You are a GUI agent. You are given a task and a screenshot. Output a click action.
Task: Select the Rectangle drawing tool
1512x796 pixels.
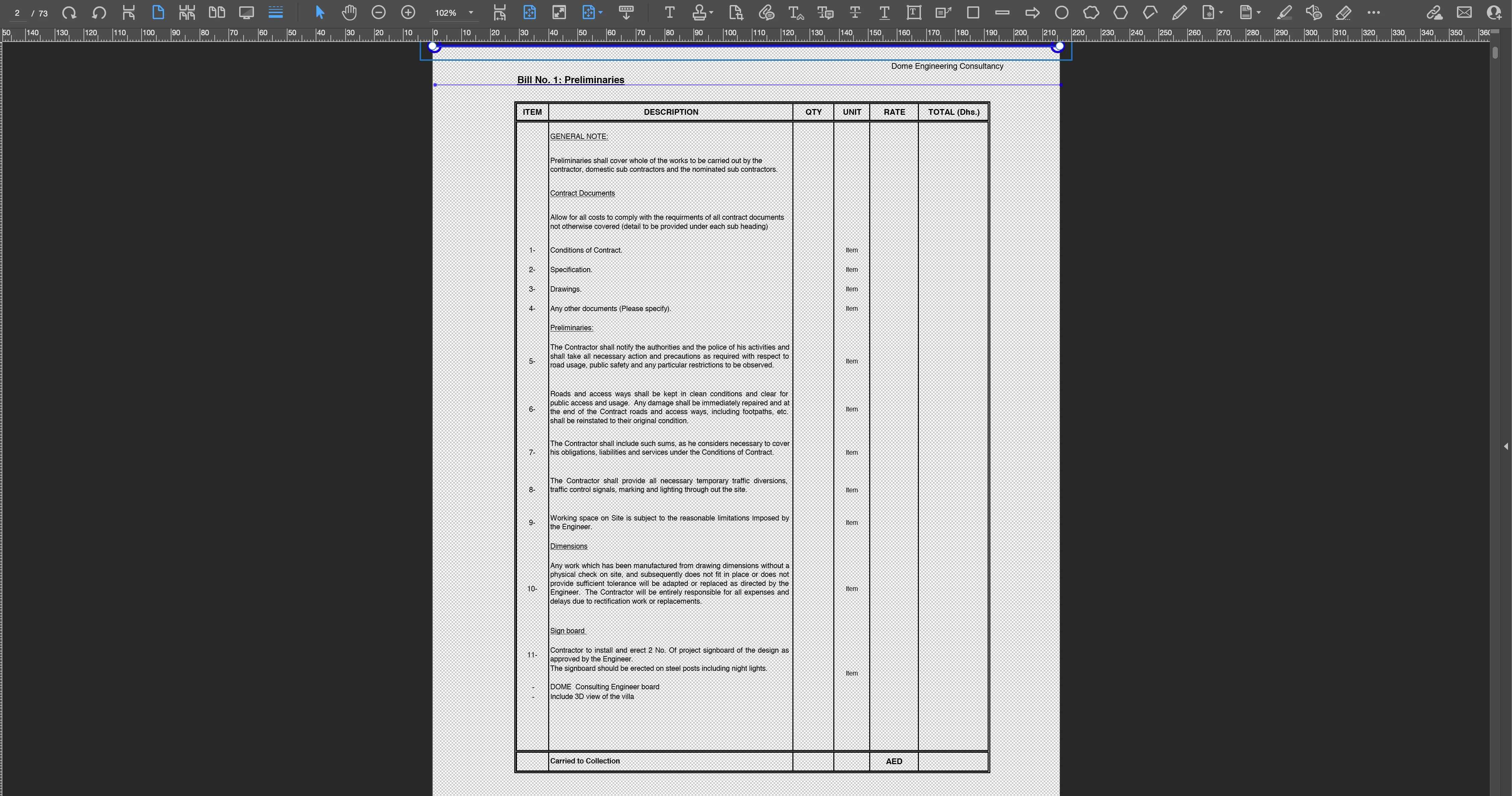[973, 12]
